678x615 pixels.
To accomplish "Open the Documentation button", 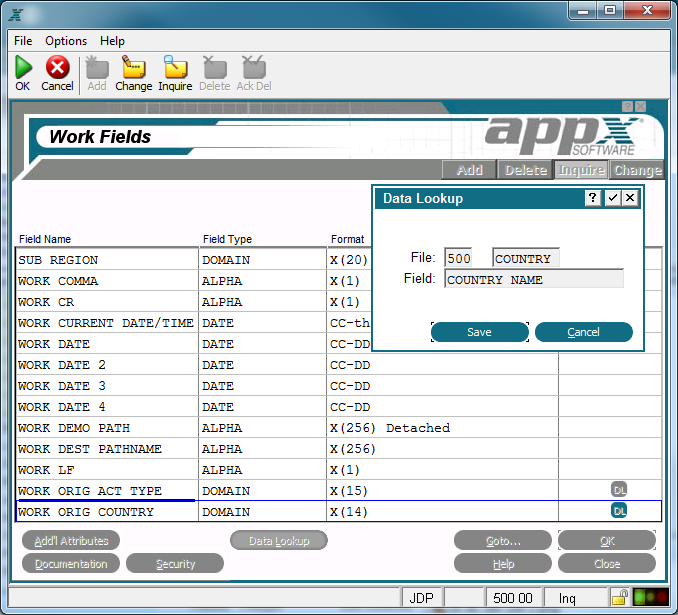I will [71, 564].
